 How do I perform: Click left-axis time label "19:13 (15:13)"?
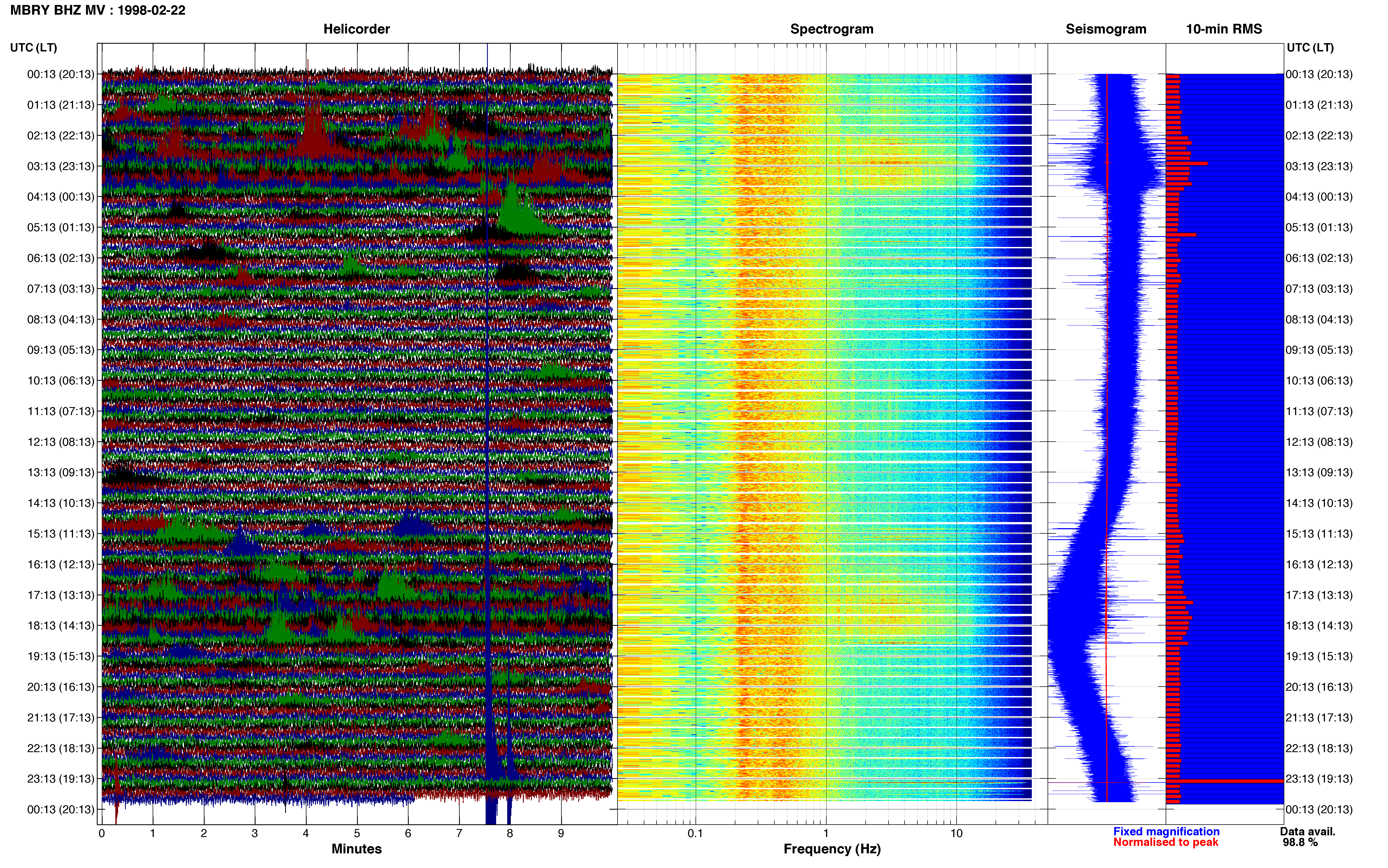[x=60, y=656]
